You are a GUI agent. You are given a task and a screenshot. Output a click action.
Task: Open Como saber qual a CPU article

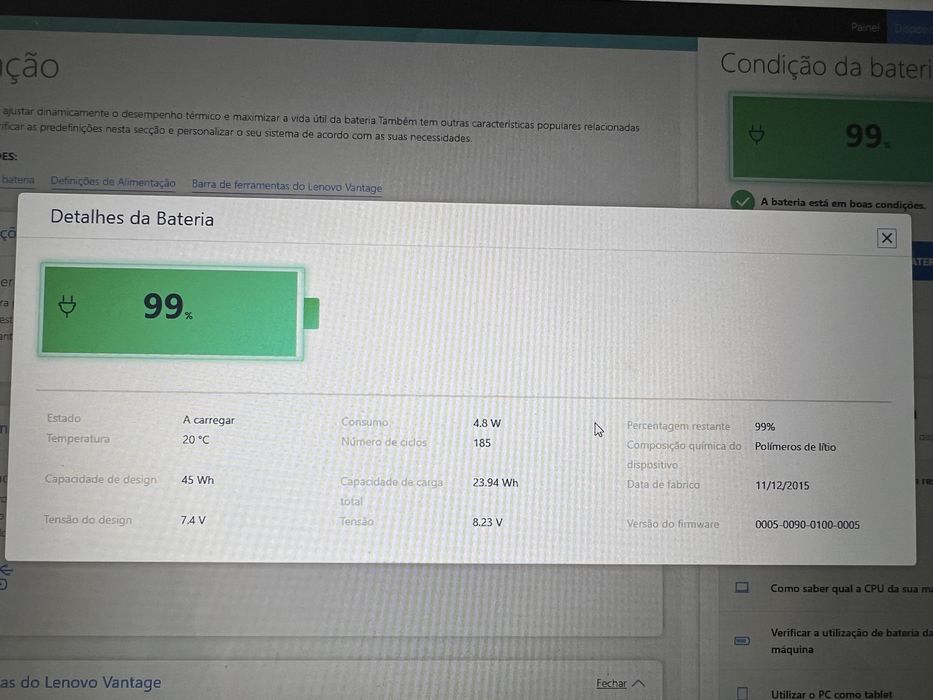[851, 589]
